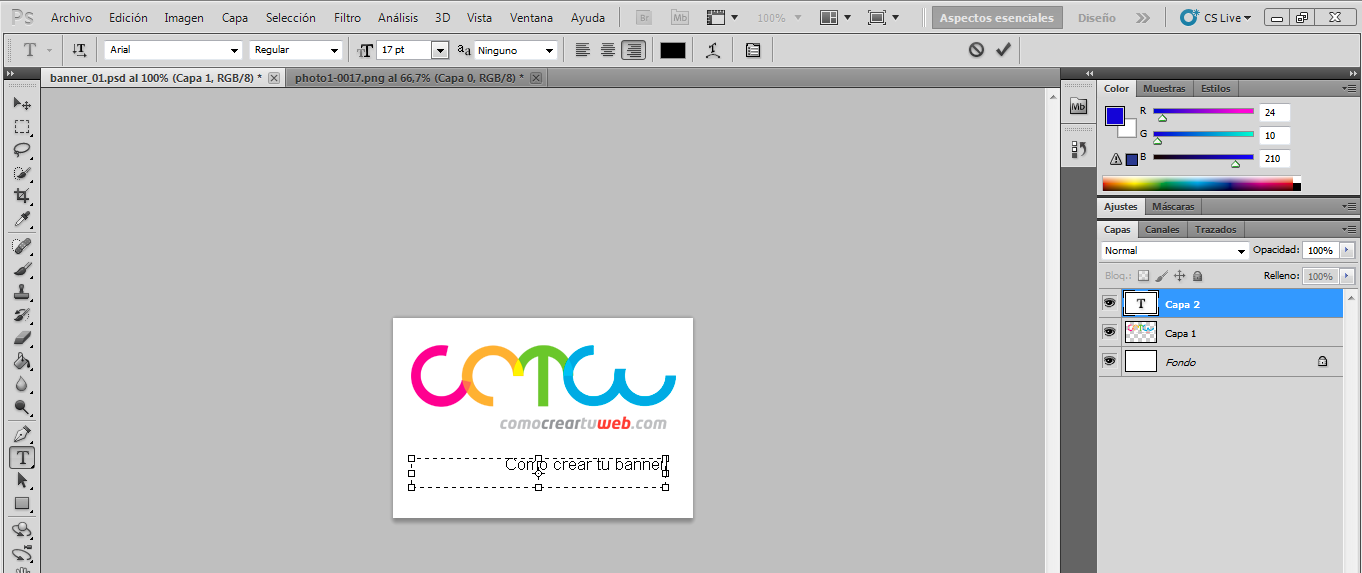The height and width of the screenshot is (573, 1362).
Task: Toggle text orientation
Action: pyautogui.click(x=80, y=50)
